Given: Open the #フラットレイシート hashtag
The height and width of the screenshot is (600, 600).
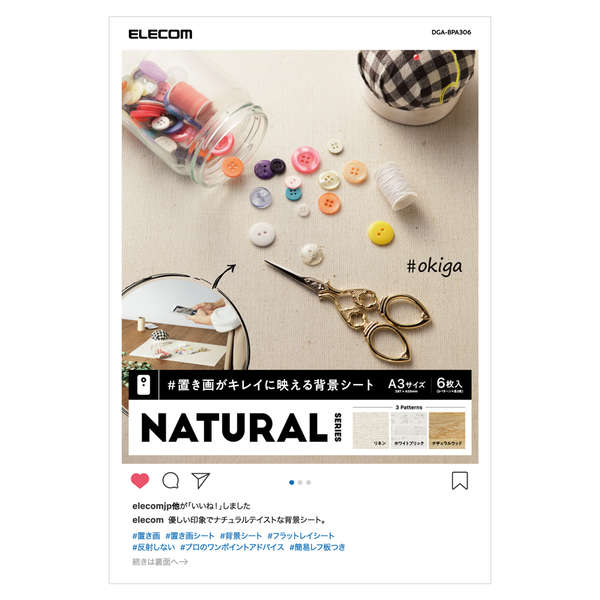Looking at the screenshot, I should [x=301, y=536].
